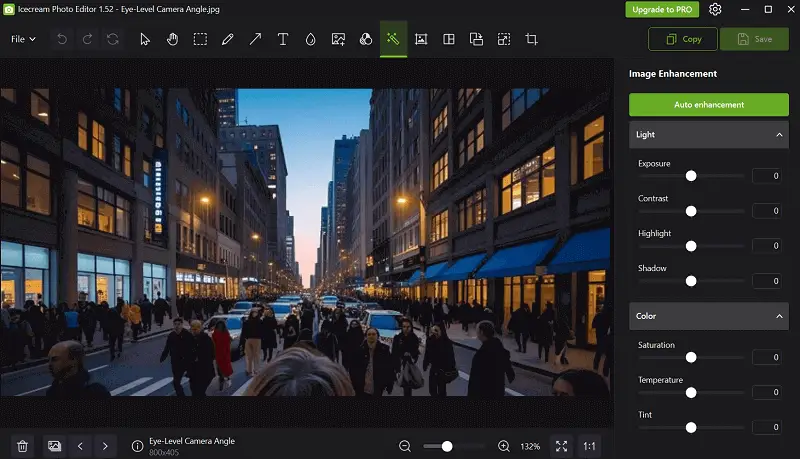Screen dimensions: 800x459
Task: Click the Temperature value field
Action: pyautogui.click(x=766, y=392)
